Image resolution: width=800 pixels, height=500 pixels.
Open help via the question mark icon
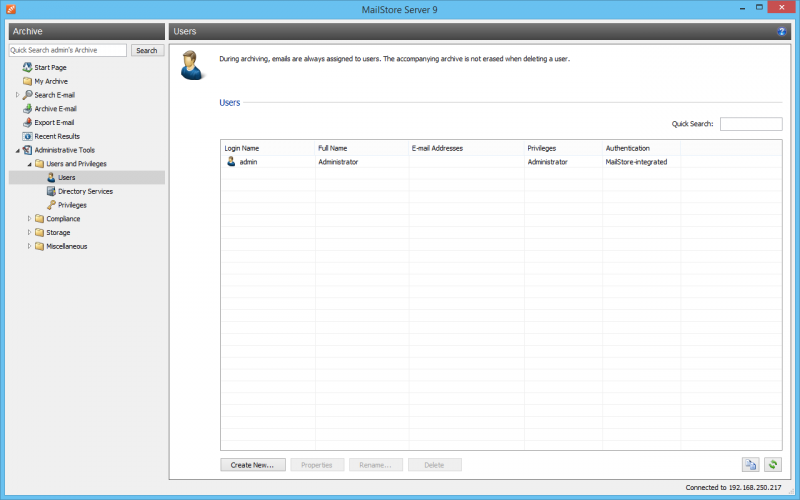pyautogui.click(x=782, y=32)
